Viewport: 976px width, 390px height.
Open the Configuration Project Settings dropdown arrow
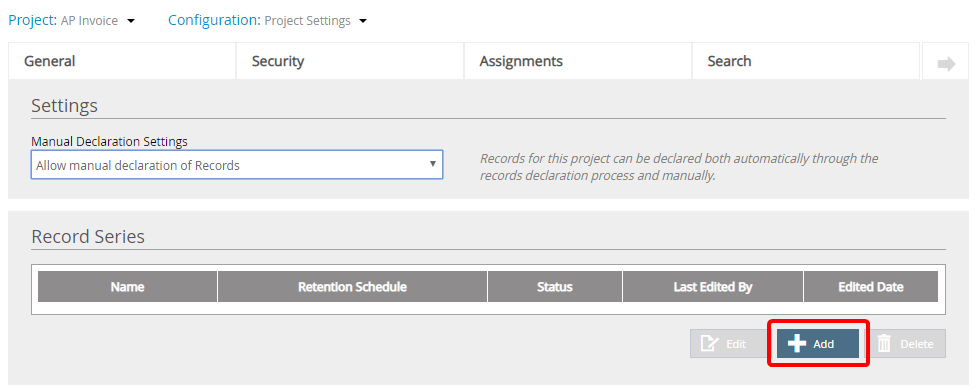[x=364, y=21]
